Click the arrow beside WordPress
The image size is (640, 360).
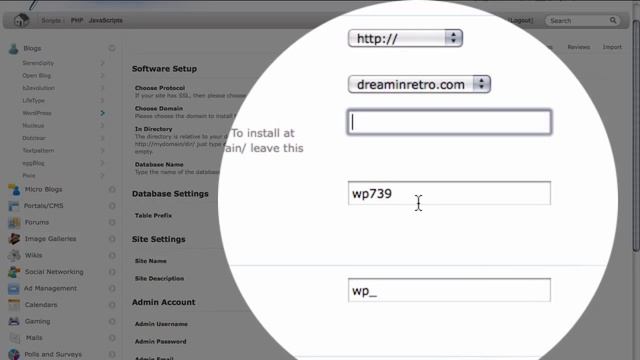[x=102, y=113]
